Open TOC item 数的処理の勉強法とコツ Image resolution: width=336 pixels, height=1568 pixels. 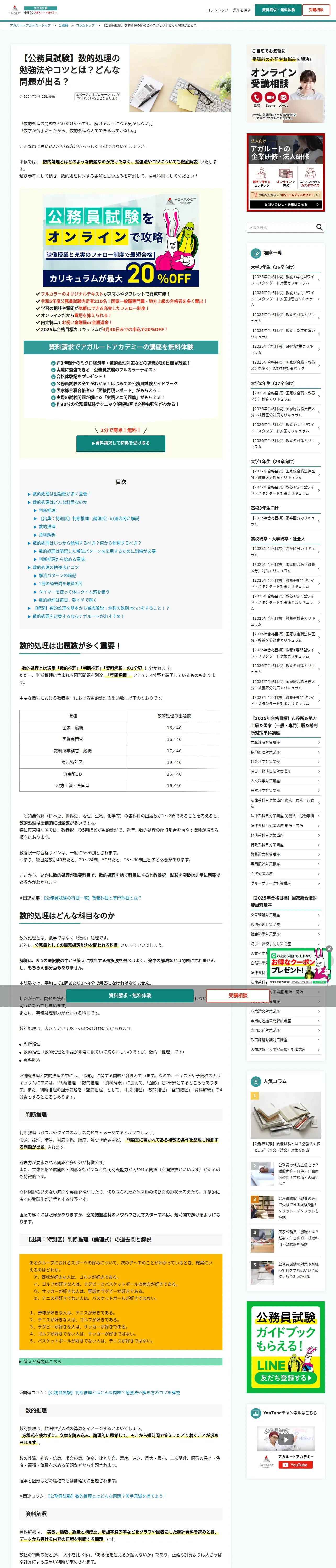click(x=55, y=567)
